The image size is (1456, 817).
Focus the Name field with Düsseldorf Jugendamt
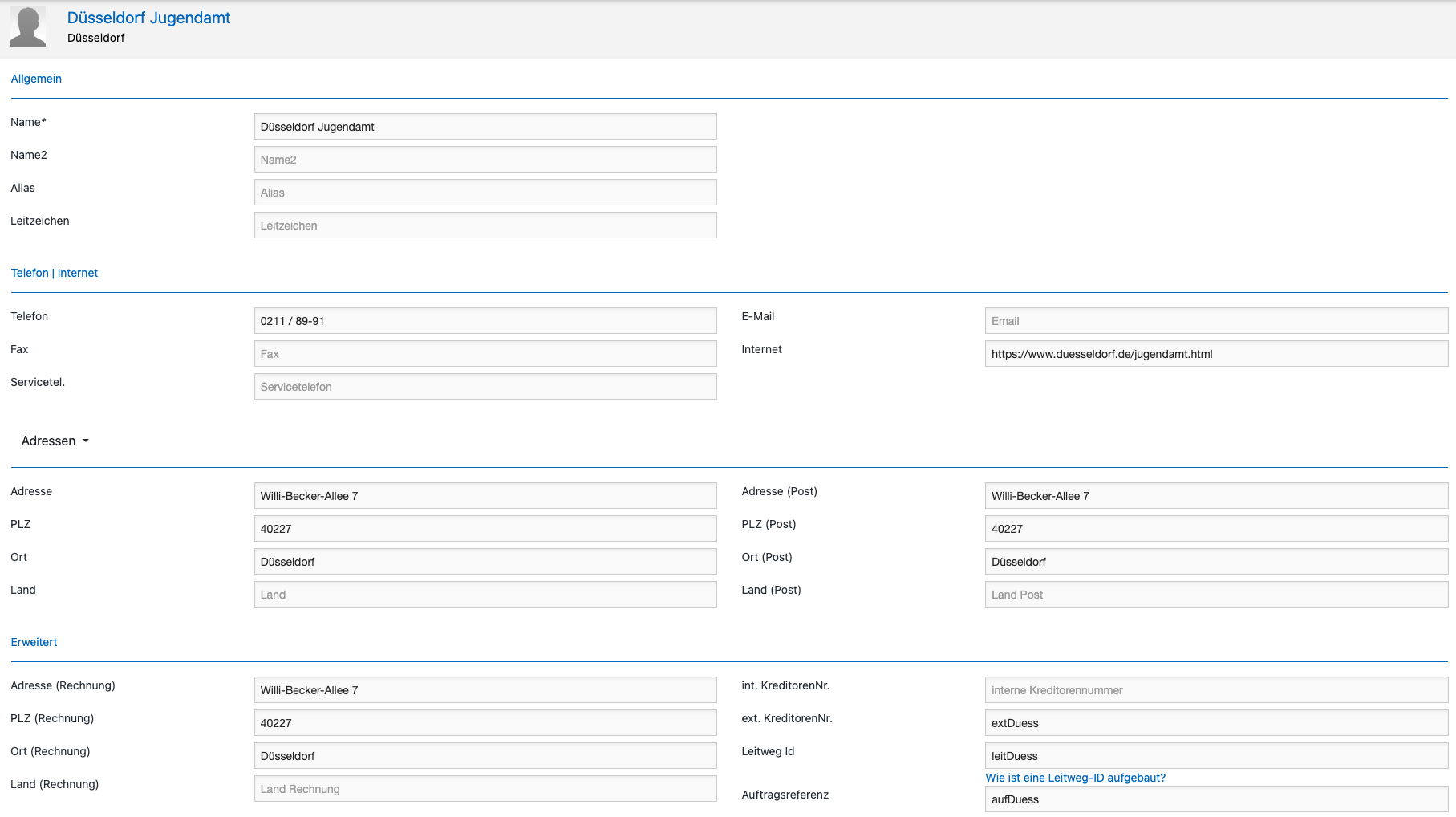click(x=485, y=127)
